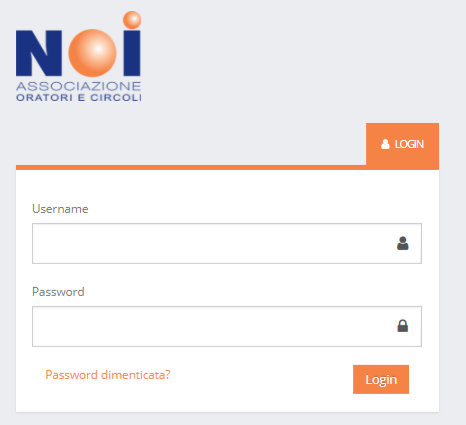
Task: Click the ASSOCIAZIONE text under the logo
Action: click(x=79, y=86)
